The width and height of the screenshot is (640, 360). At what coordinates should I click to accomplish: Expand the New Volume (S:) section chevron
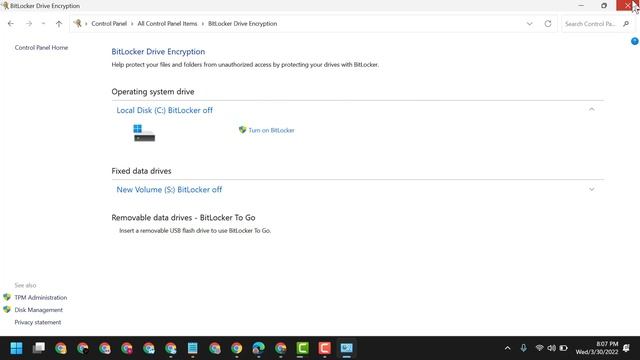tap(591, 189)
